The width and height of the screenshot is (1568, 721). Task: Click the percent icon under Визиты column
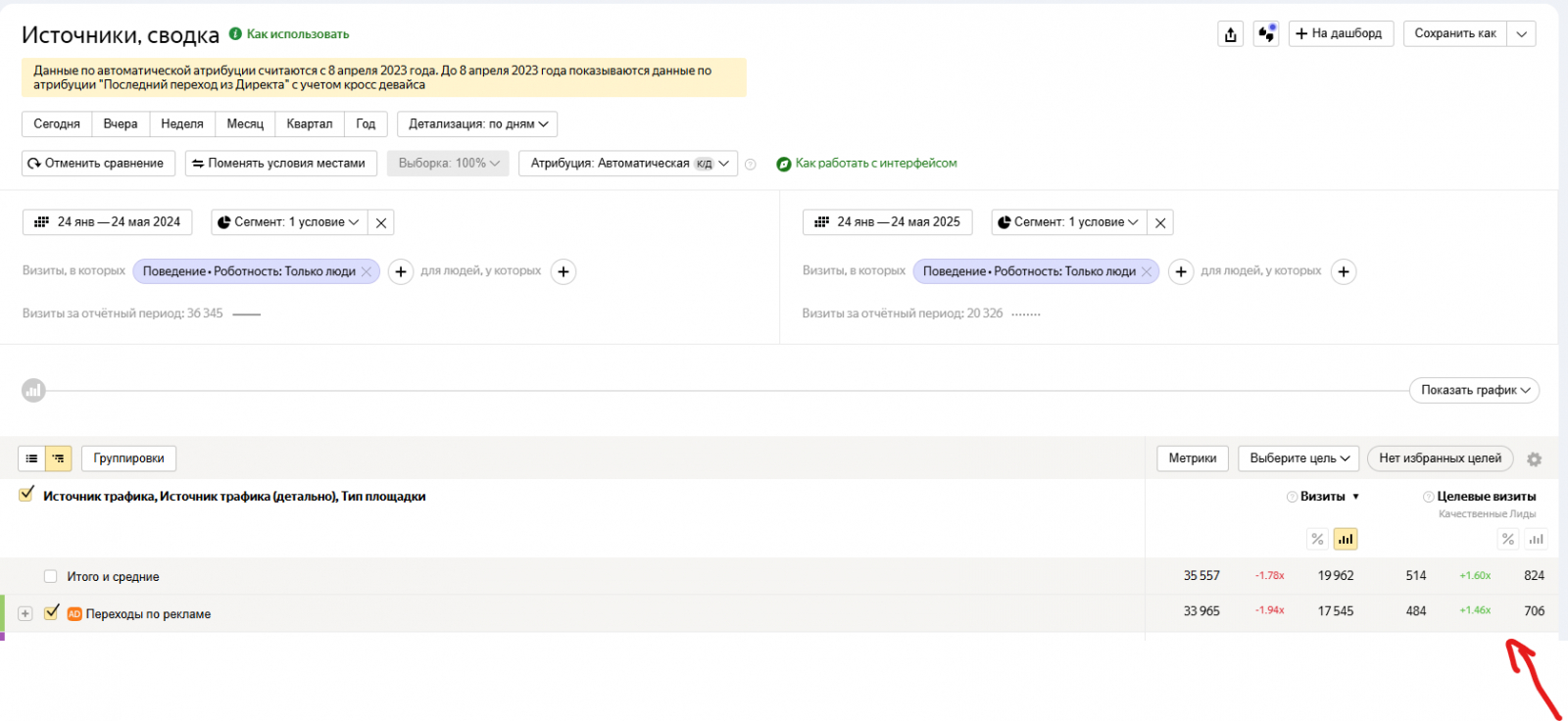click(x=1317, y=539)
